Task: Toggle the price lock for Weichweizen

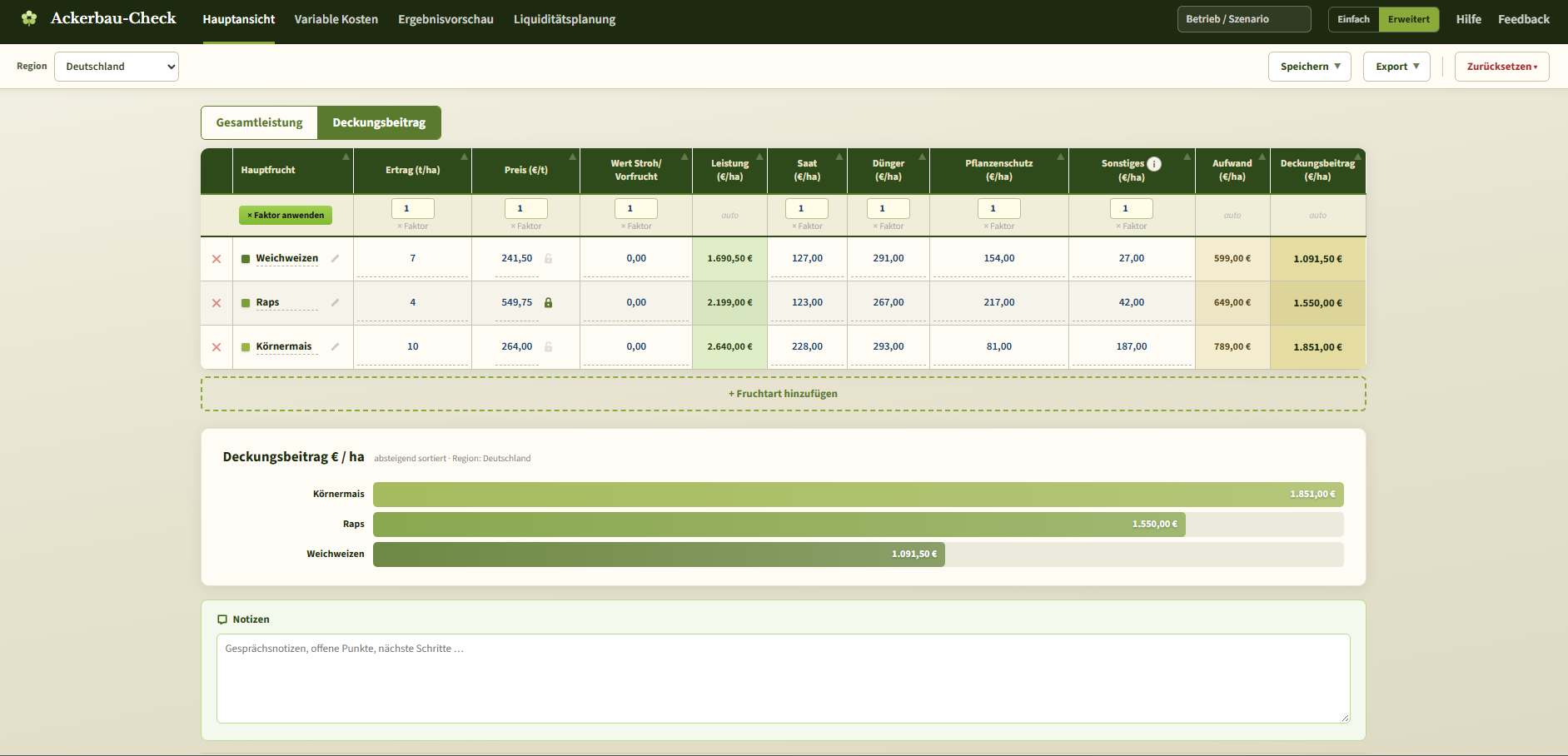Action: tap(548, 259)
